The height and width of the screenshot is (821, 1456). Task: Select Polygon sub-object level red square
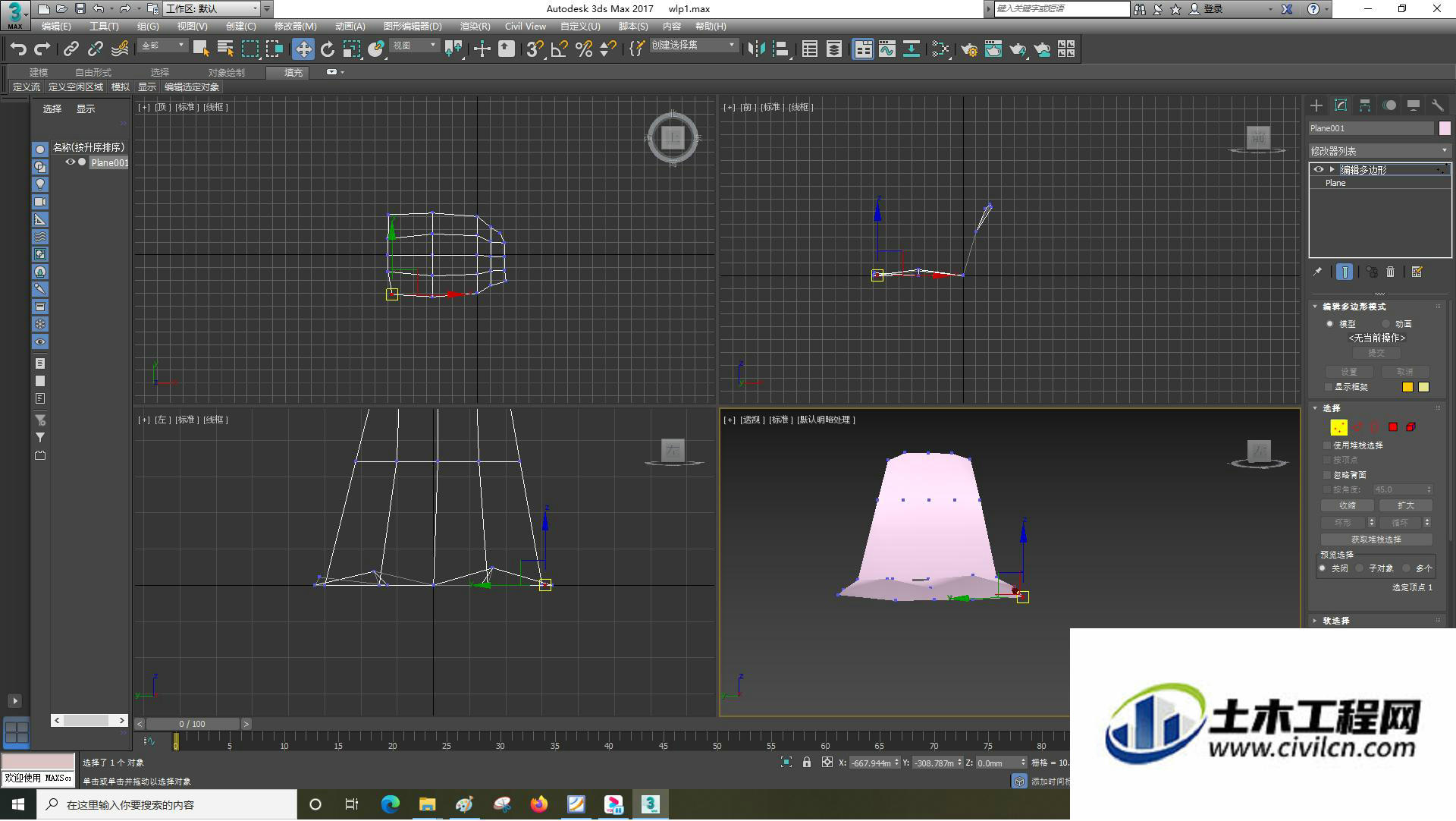(x=1393, y=427)
